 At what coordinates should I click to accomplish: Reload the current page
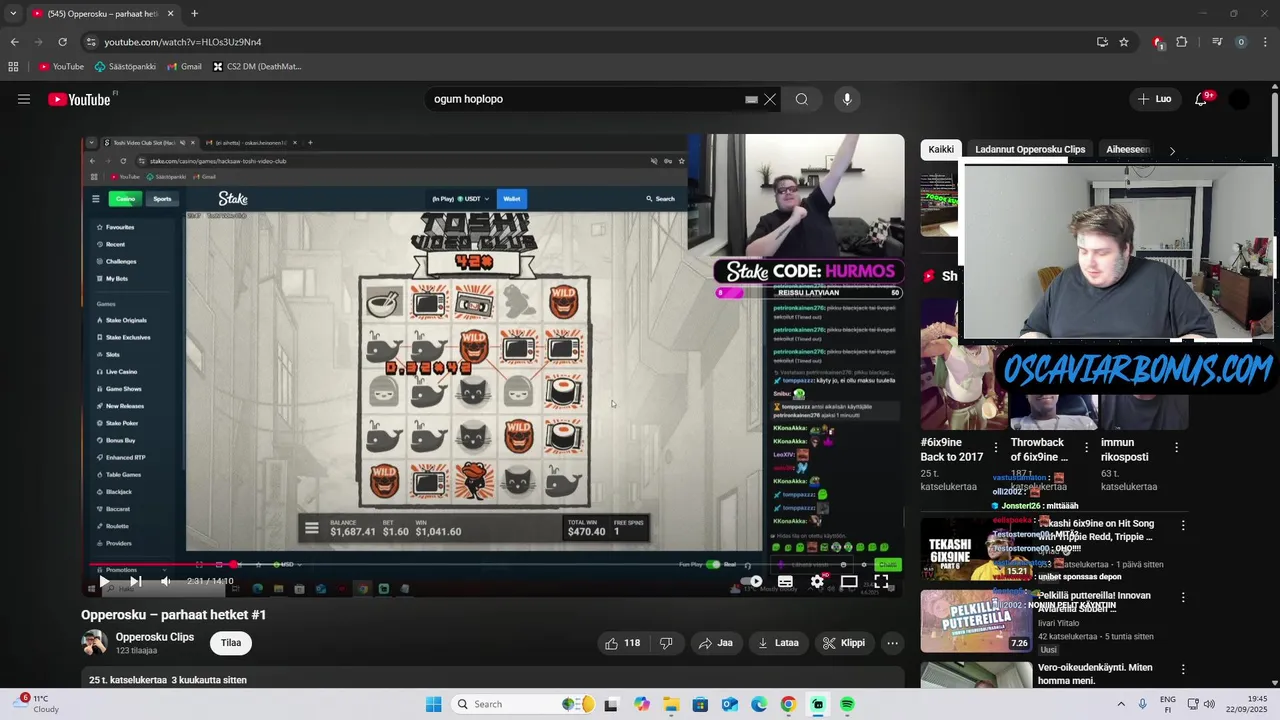62,42
